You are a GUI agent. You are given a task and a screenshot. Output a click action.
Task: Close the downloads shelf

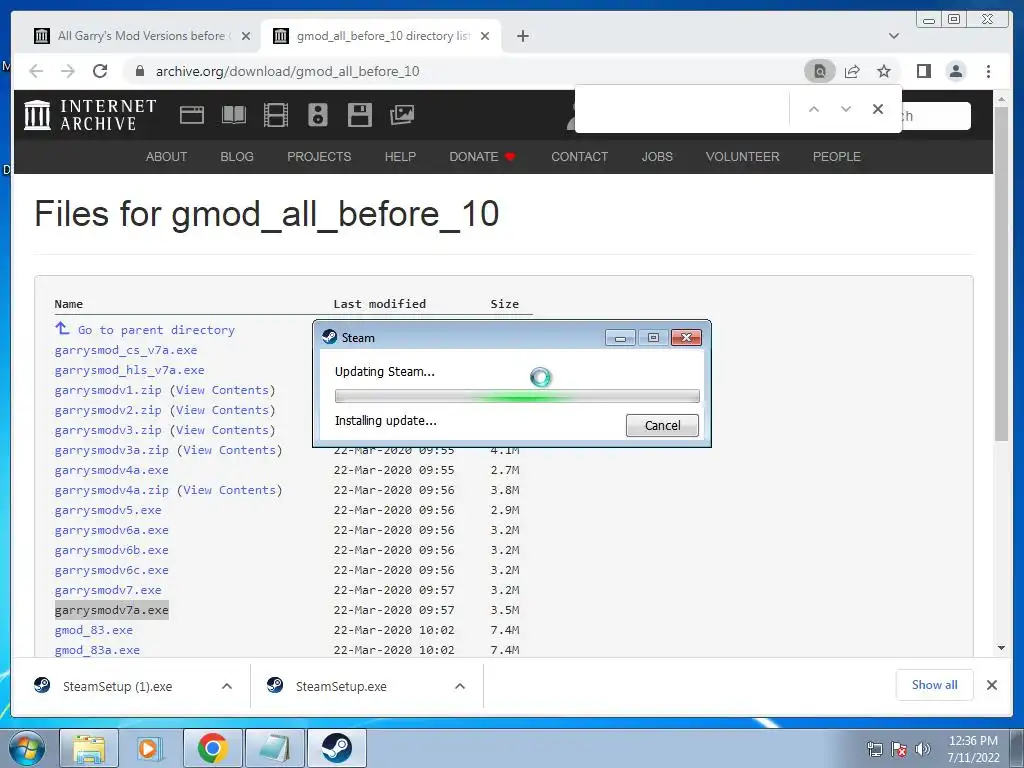pos(992,685)
